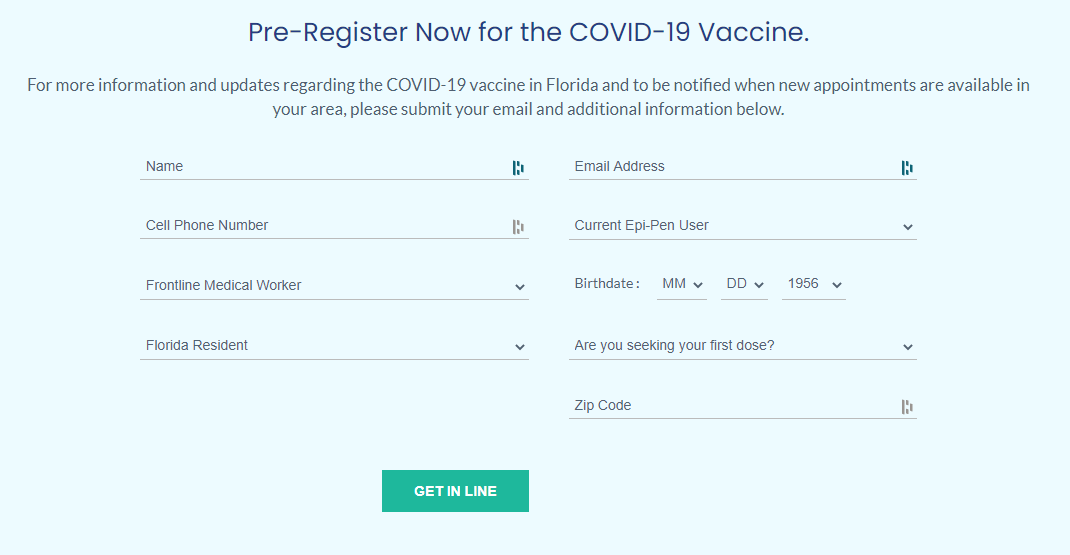Click password manager icon in Name field
The image size is (1070, 555).
(x=518, y=168)
